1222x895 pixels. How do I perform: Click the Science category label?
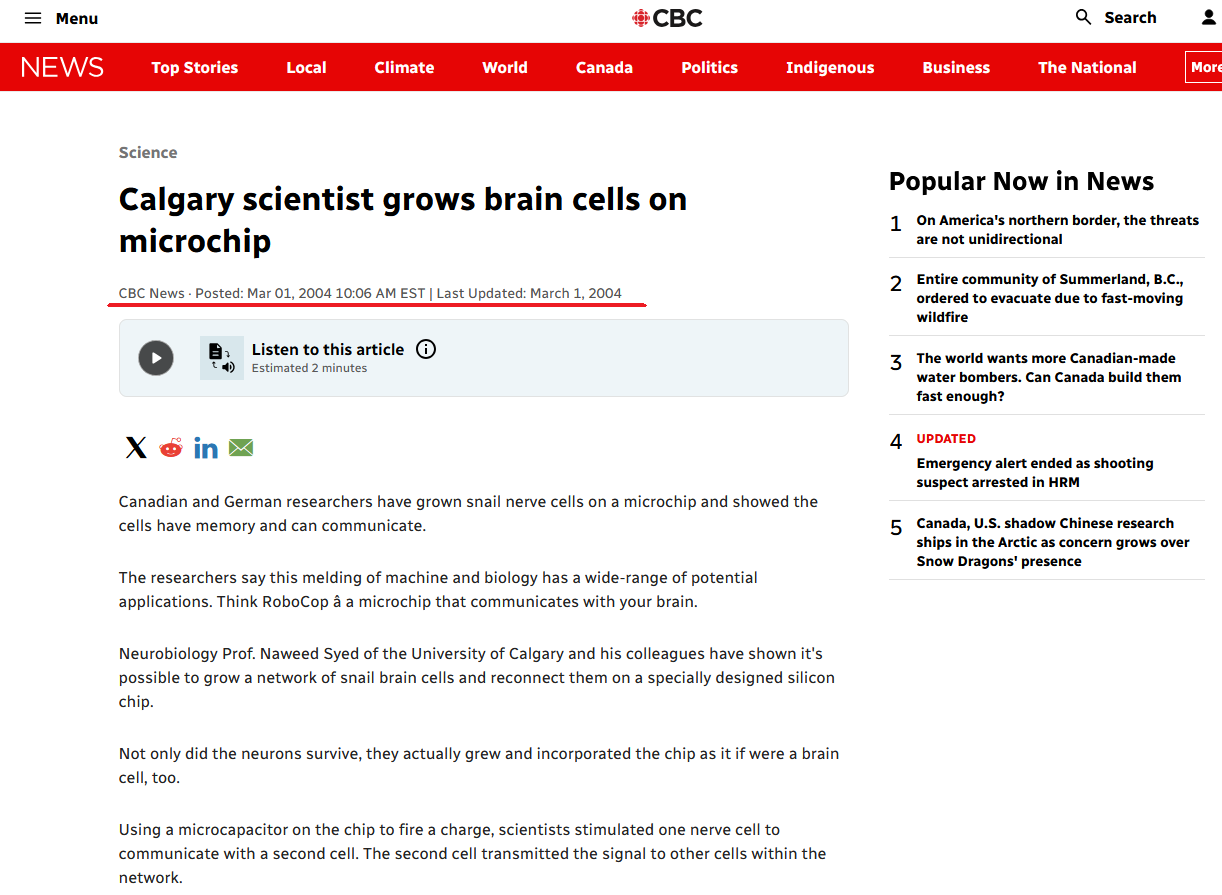click(148, 152)
